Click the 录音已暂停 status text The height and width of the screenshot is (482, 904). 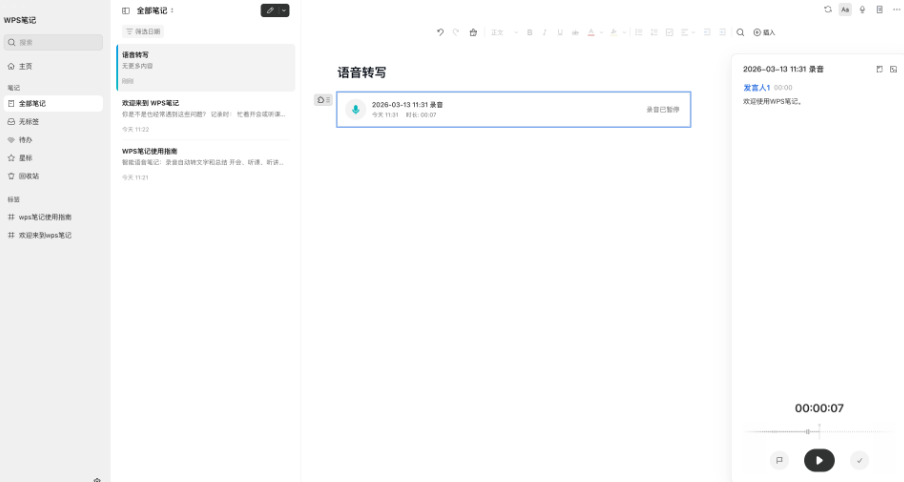click(662, 110)
